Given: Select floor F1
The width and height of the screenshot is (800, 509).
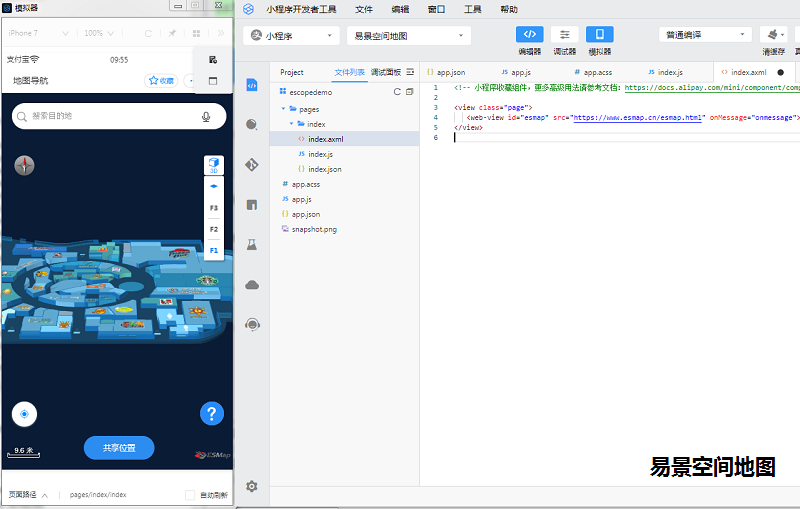Looking at the screenshot, I should [x=214, y=250].
